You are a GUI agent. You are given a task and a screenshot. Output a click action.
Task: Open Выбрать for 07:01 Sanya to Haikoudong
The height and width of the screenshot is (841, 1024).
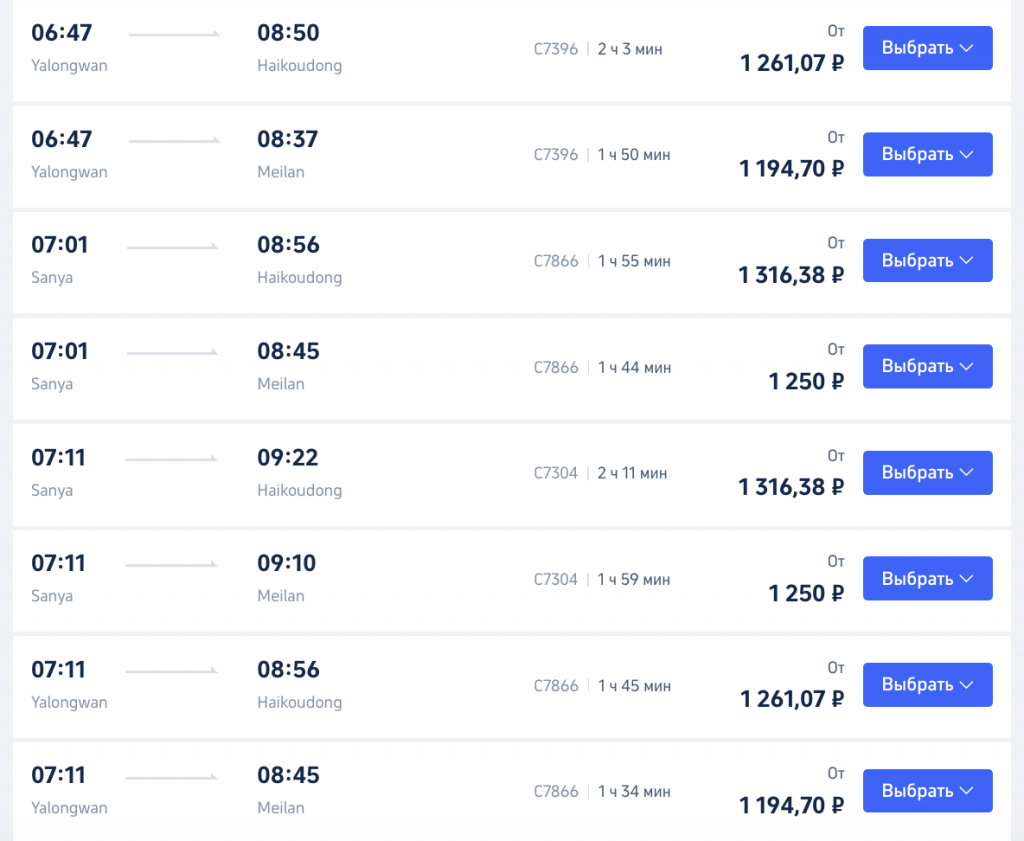coord(927,261)
